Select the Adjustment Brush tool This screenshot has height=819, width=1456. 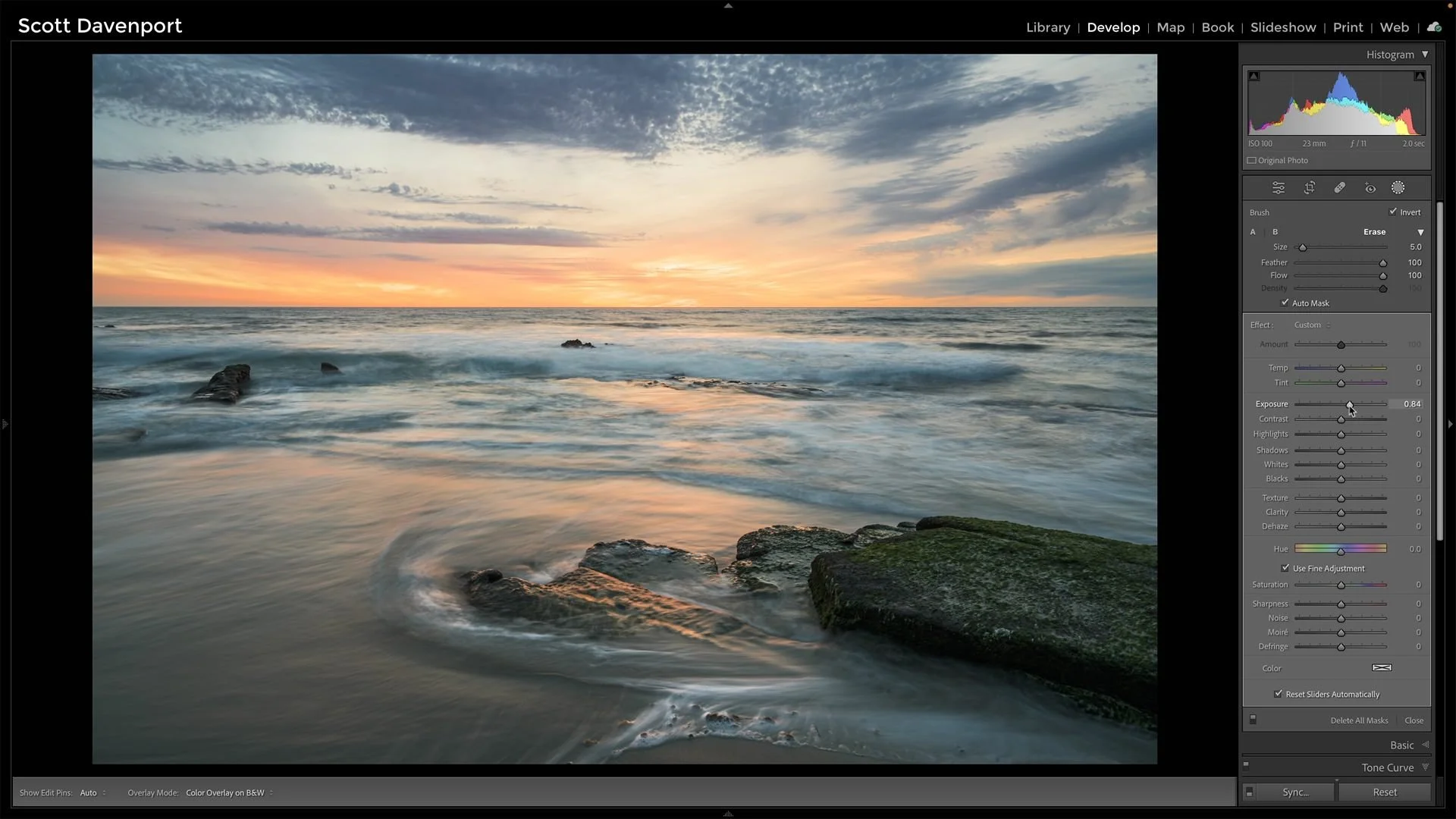(x=1398, y=187)
